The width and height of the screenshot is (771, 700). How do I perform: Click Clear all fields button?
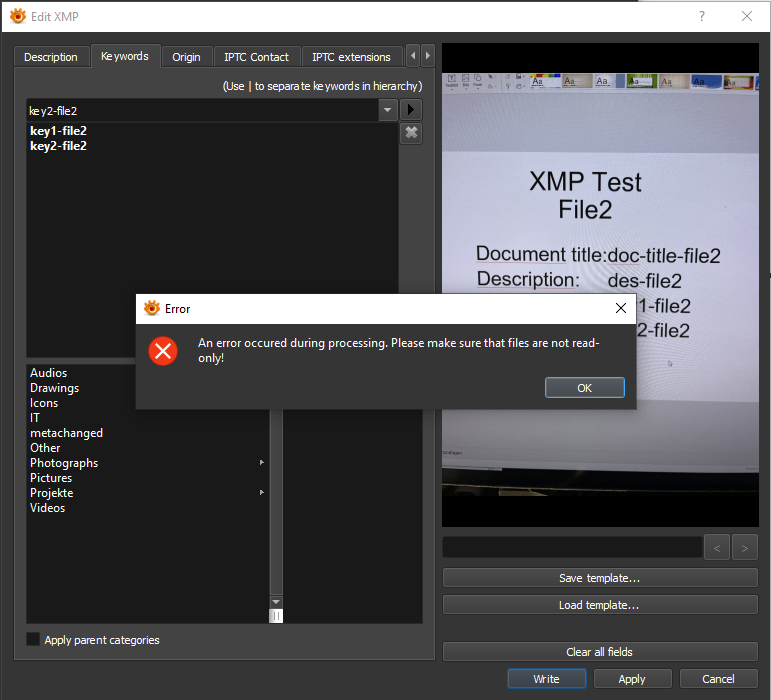pyautogui.click(x=600, y=651)
